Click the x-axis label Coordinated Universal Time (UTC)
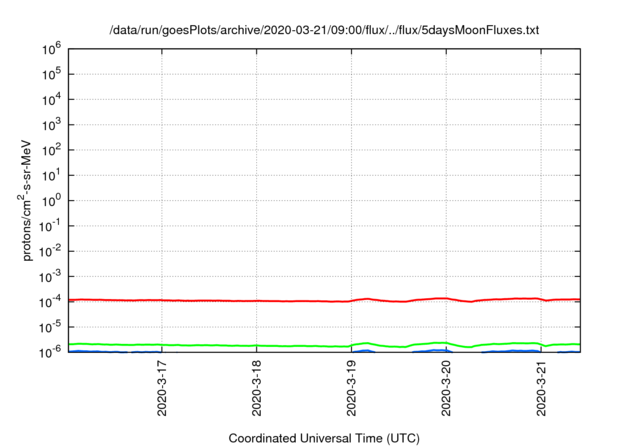The image size is (640, 448). pyautogui.click(x=324, y=438)
